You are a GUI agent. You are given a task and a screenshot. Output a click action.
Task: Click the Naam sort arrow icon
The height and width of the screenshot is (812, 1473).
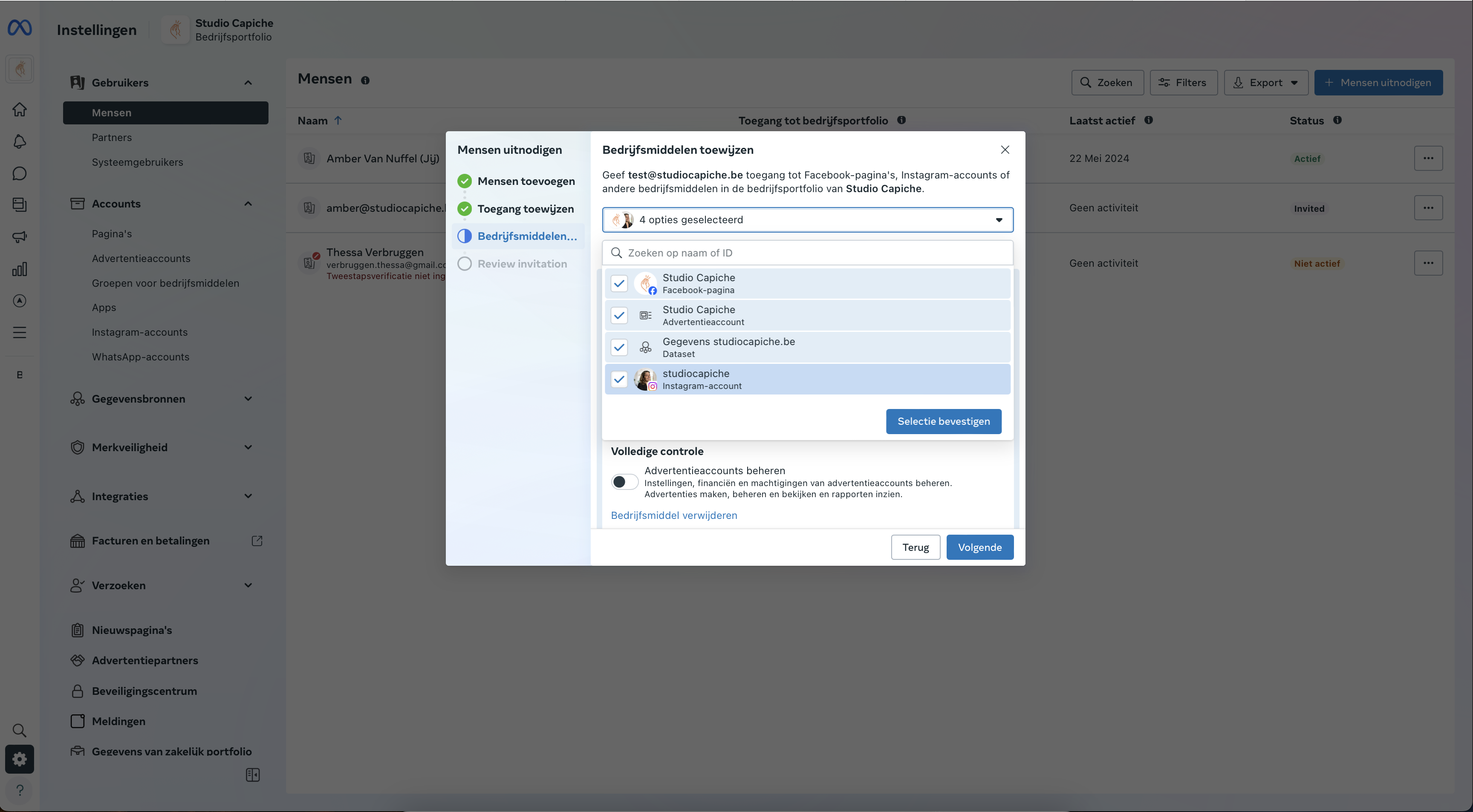click(x=338, y=120)
